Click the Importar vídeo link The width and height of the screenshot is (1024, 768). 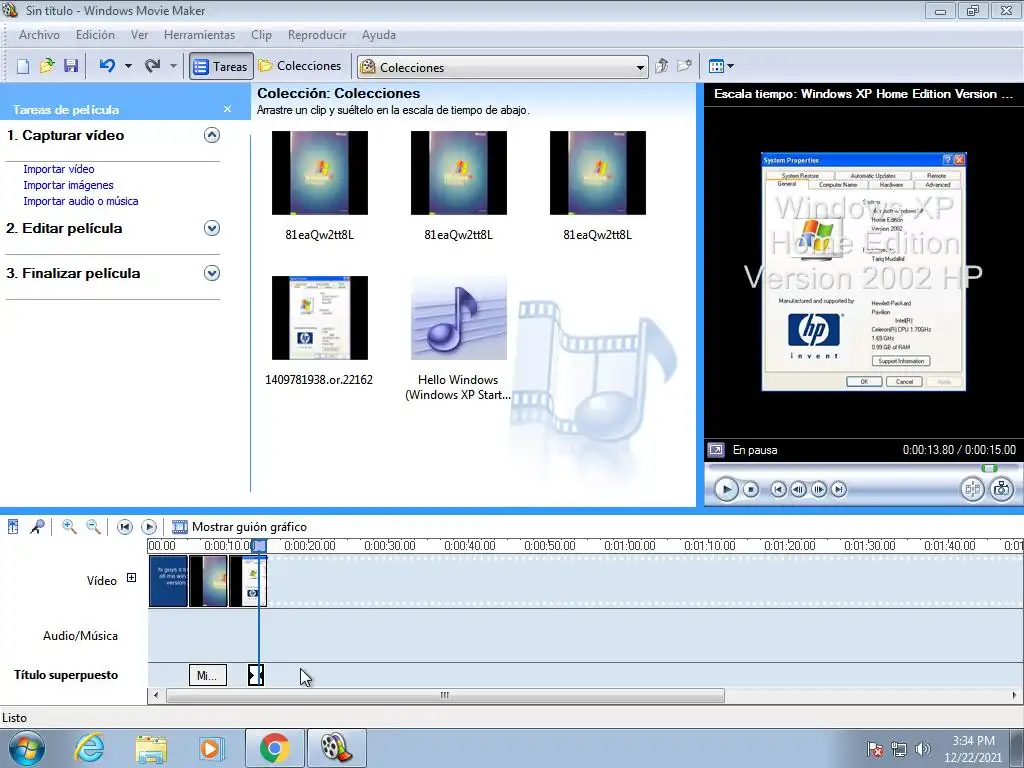(59, 169)
